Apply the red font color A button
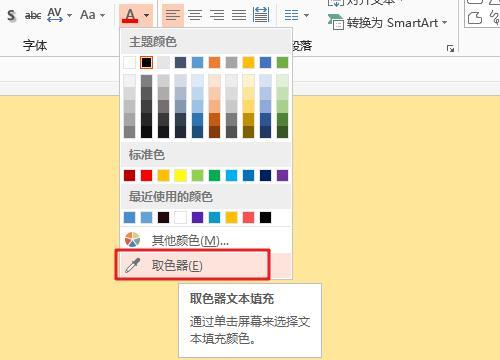Viewport: 500px width, 360px height. coord(130,16)
